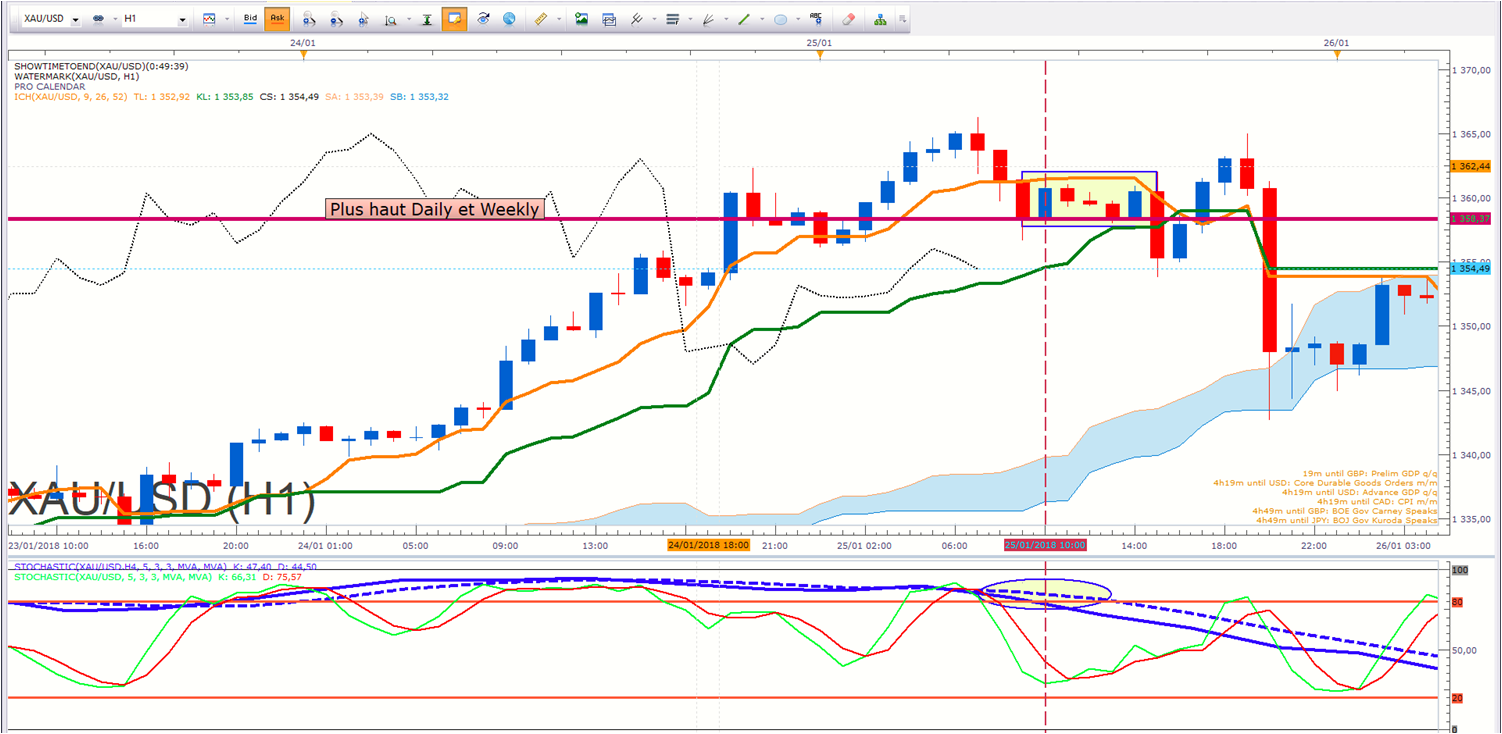Viewport: 1502px width, 734px height.
Task: Select the parallel lines channel tool
Action: click(x=636, y=19)
